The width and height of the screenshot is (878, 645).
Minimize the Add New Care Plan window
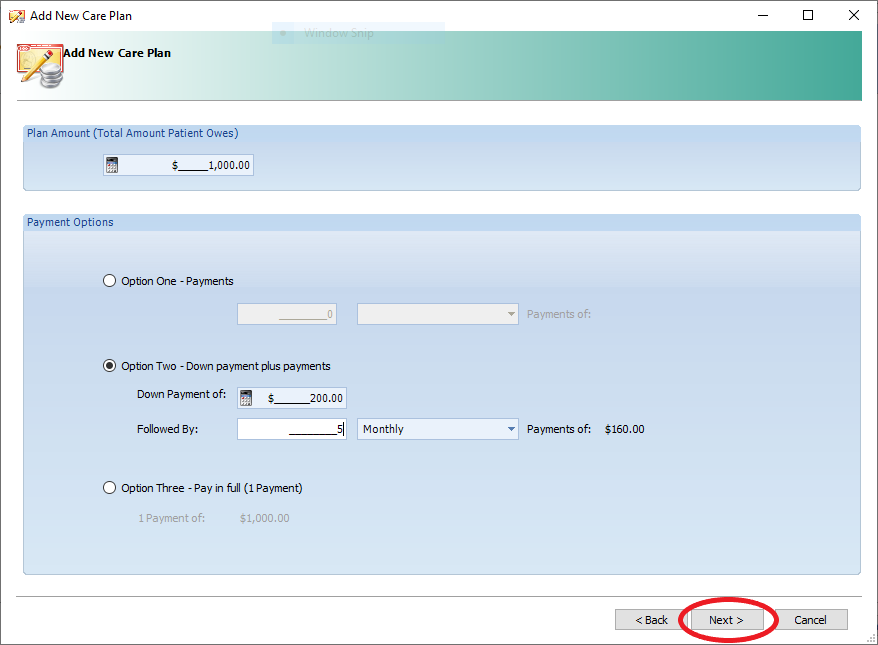762,15
